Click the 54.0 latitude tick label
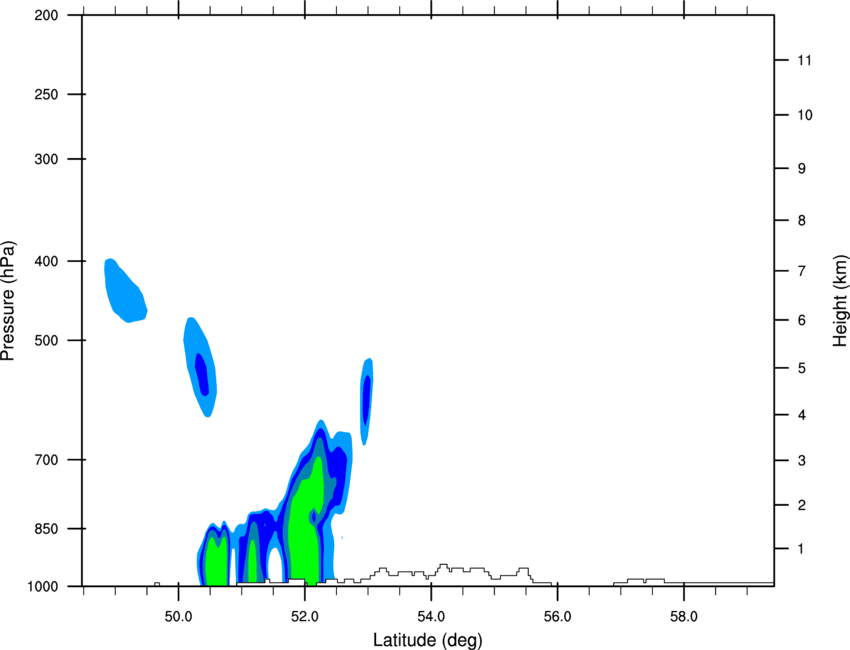The width and height of the screenshot is (850, 650). [431, 617]
